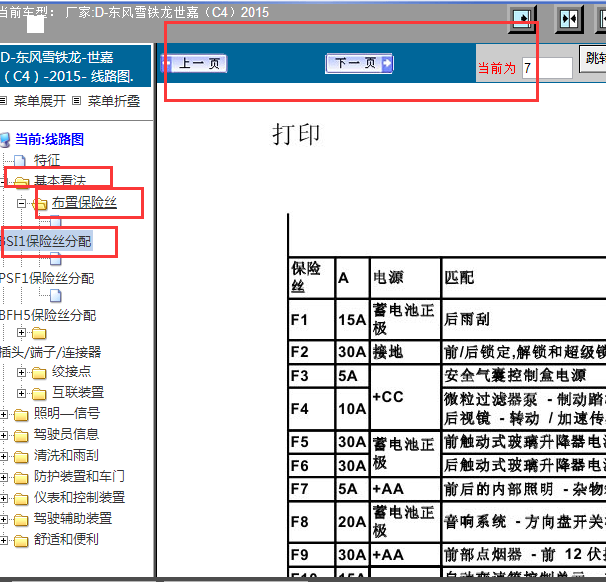Click 当前:线路图 tree root

(49, 139)
